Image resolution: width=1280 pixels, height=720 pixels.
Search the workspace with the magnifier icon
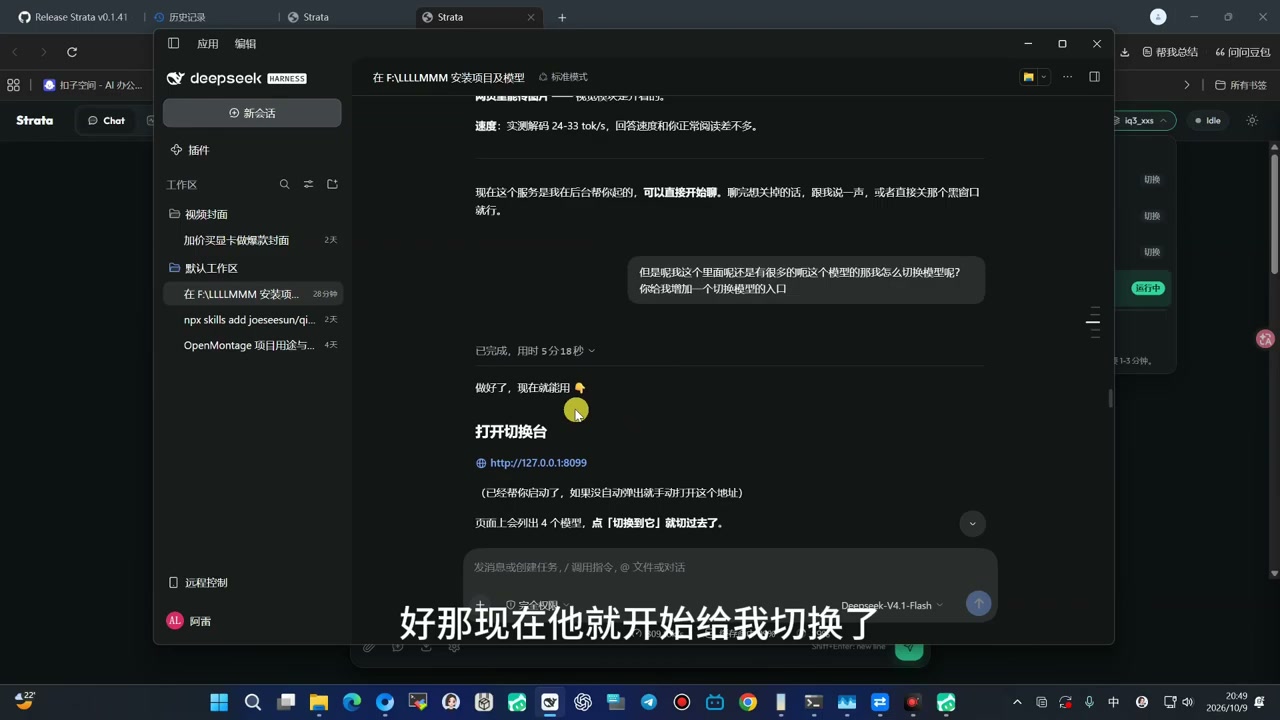[284, 184]
